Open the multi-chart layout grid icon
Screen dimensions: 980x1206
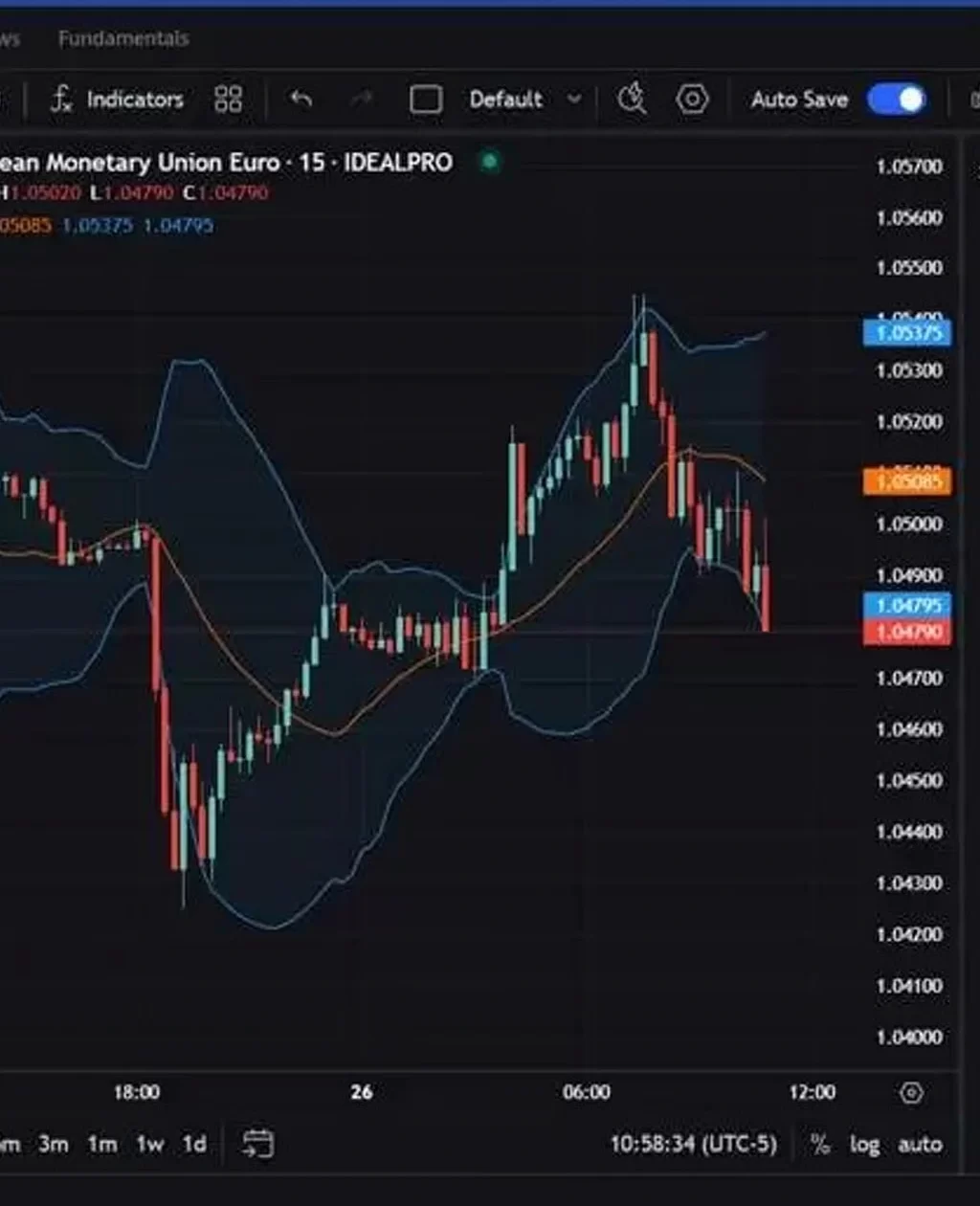(x=228, y=99)
